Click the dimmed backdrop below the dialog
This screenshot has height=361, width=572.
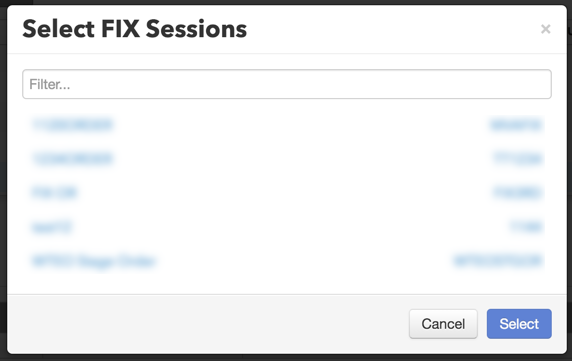286,358
